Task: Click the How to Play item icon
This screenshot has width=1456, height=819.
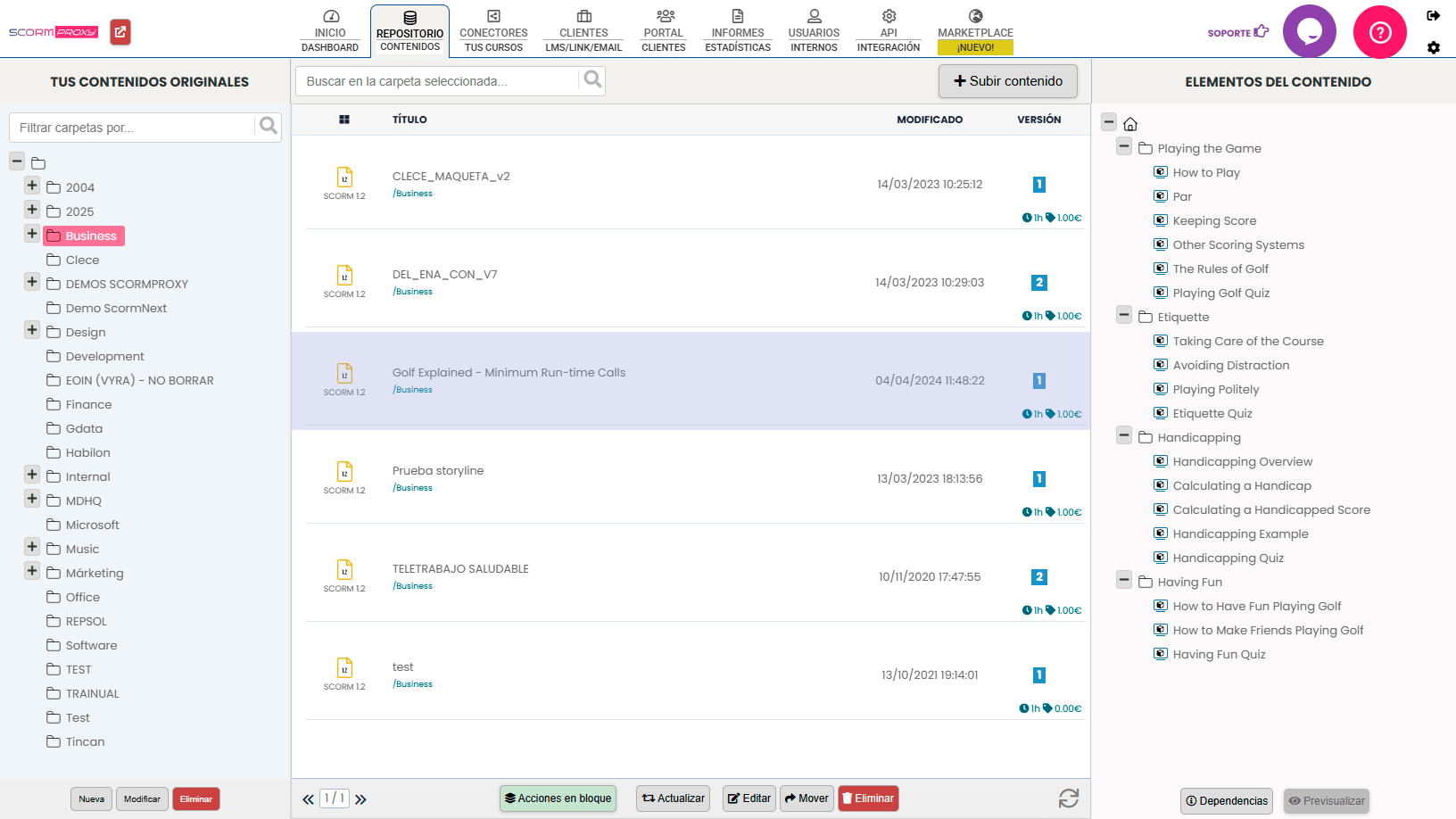Action: coord(1161,172)
